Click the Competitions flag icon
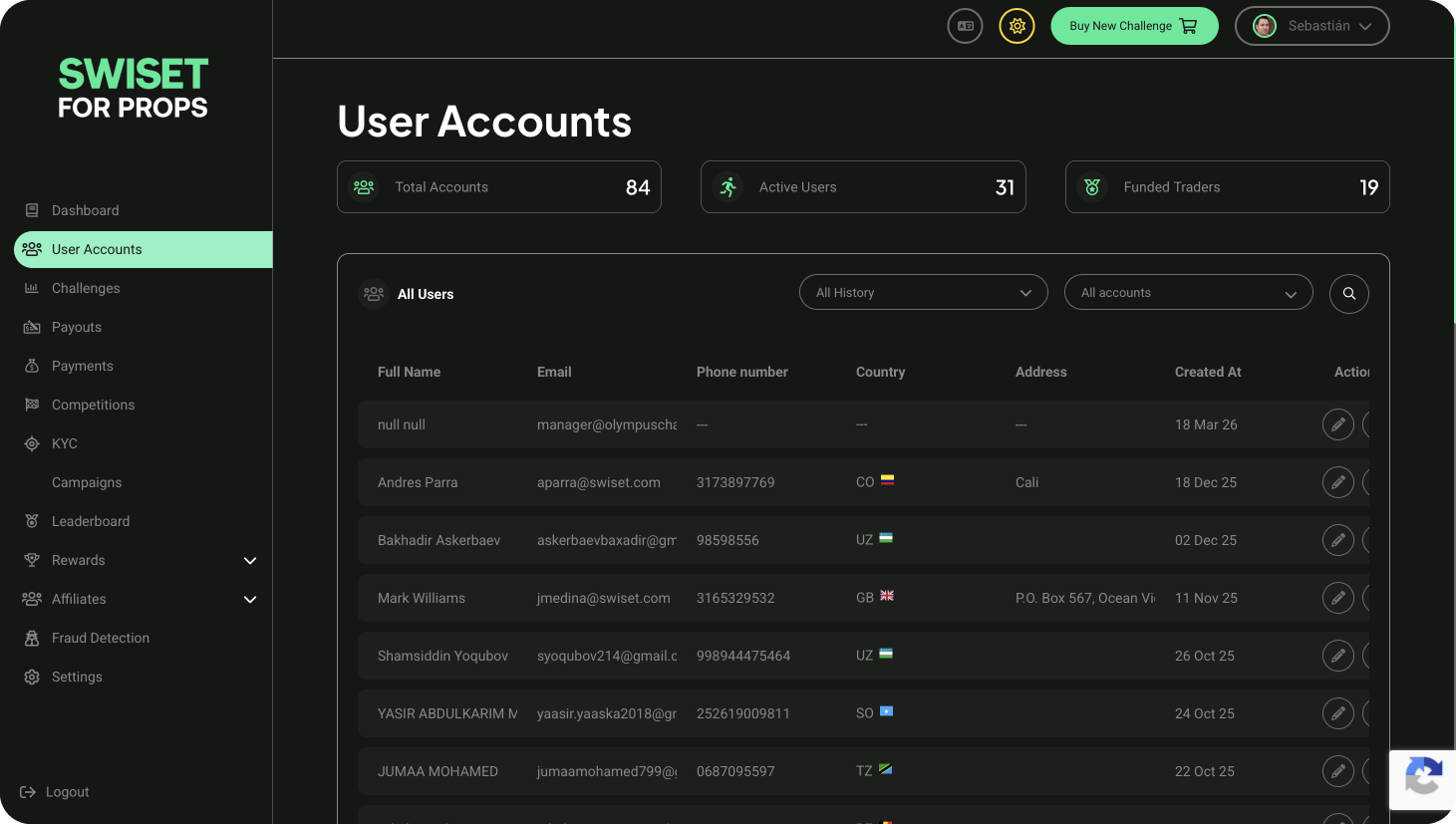The image size is (1456, 824). (32, 405)
